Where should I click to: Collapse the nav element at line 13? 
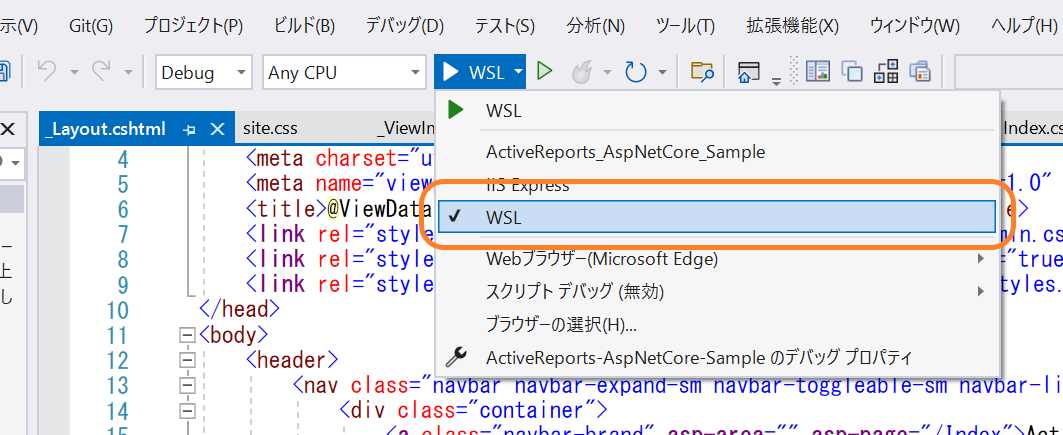[x=186, y=385]
